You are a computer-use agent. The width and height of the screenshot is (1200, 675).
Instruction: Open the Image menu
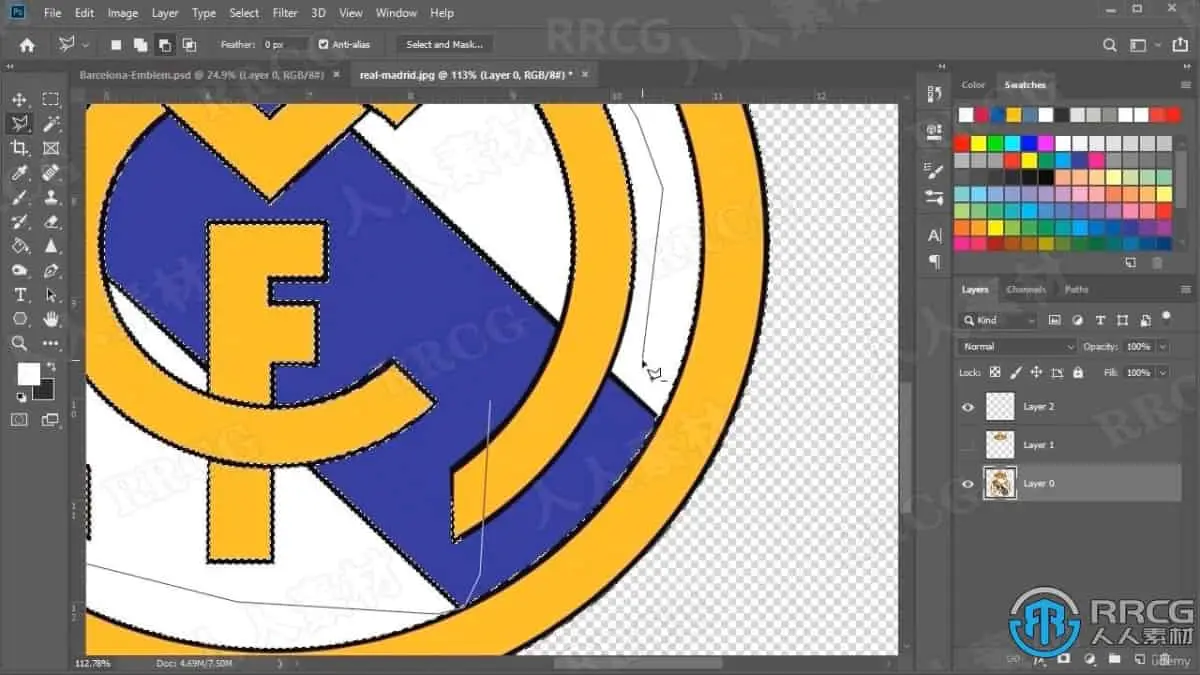(122, 13)
